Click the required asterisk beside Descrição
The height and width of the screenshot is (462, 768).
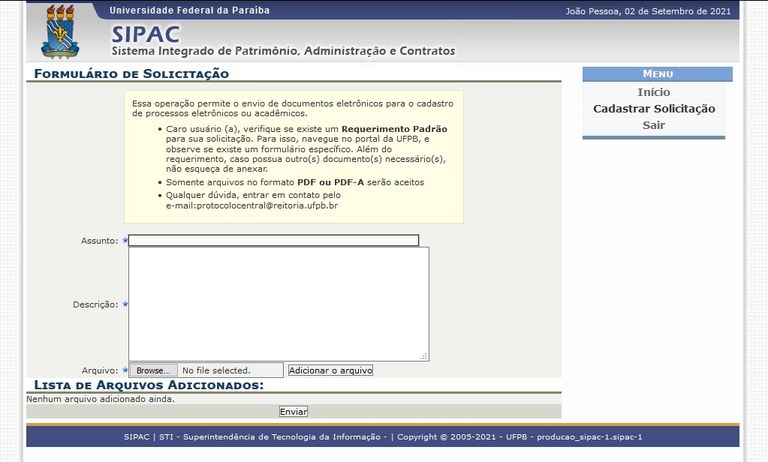tap(125, 304)
